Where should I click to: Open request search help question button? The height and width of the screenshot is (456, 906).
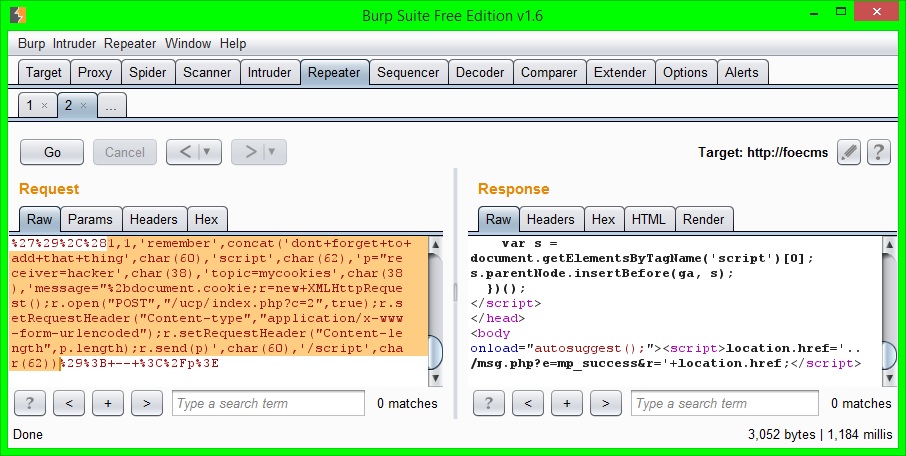29,403
